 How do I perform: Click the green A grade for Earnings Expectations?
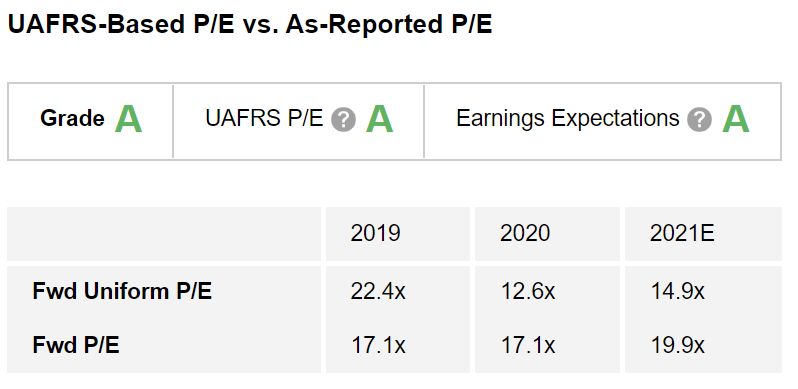736,119
